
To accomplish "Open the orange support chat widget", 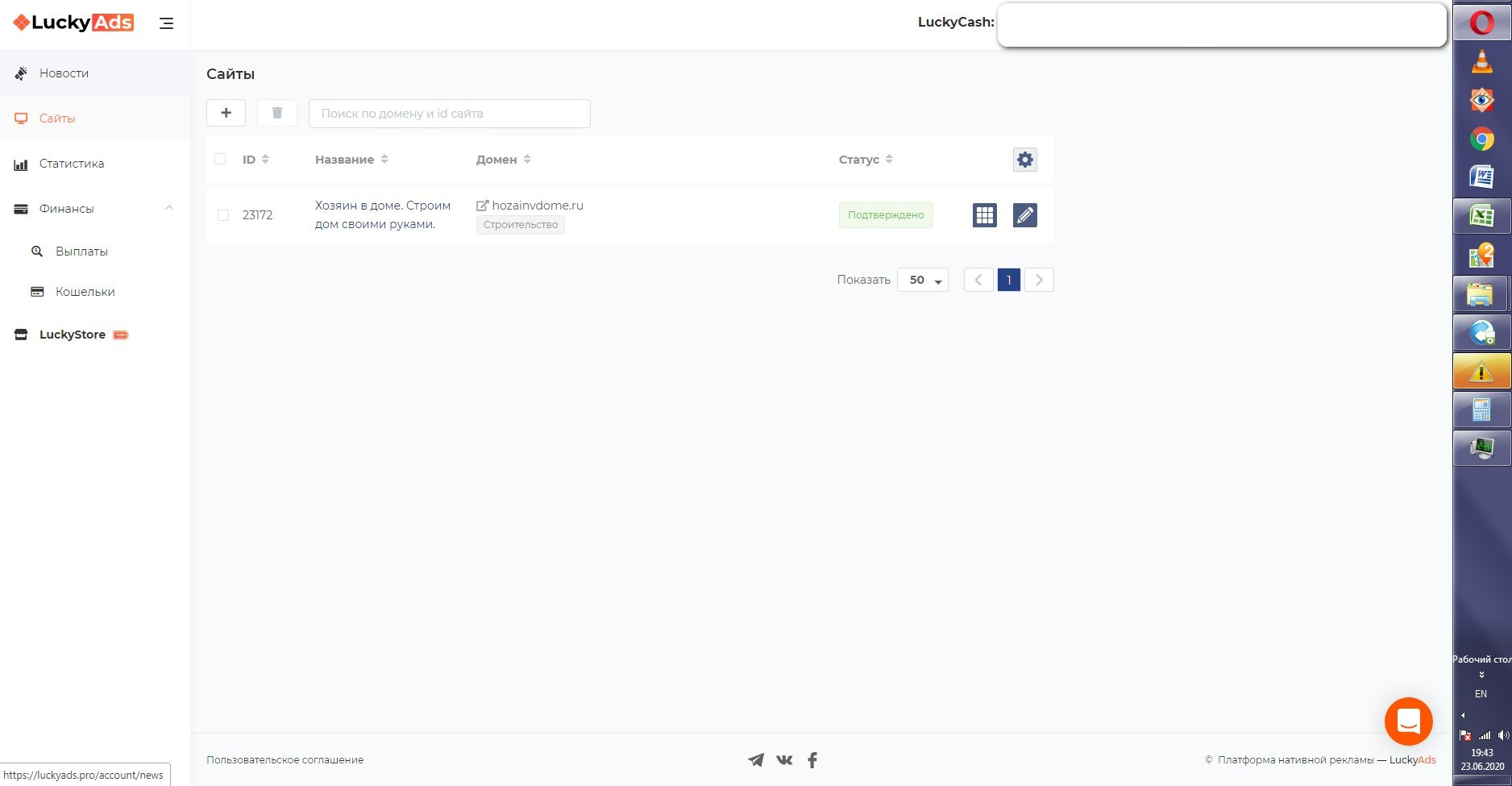I will 1408,722.
